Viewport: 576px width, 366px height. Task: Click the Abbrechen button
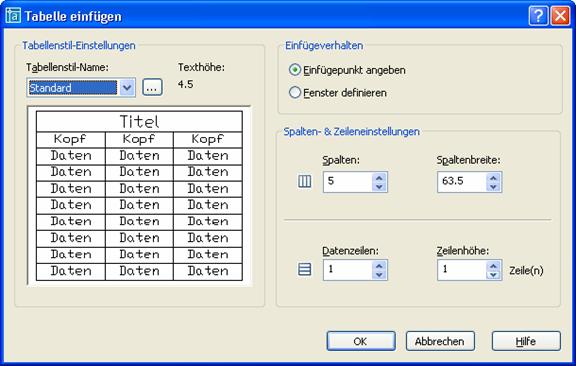(x=440, y=341)
